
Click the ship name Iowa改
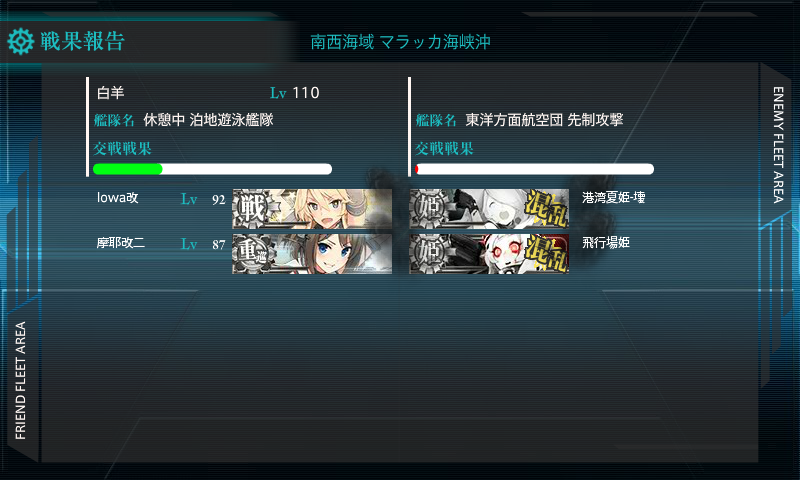point(117,198)
